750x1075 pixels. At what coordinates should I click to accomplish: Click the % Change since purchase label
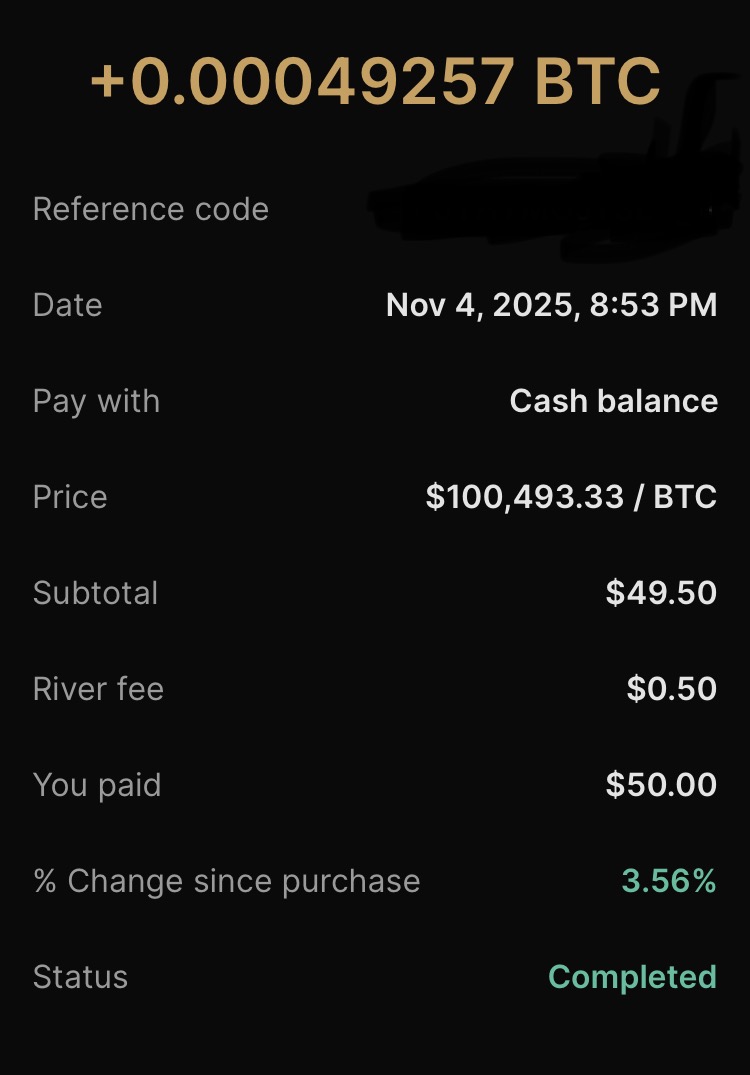tap(226, 881)
